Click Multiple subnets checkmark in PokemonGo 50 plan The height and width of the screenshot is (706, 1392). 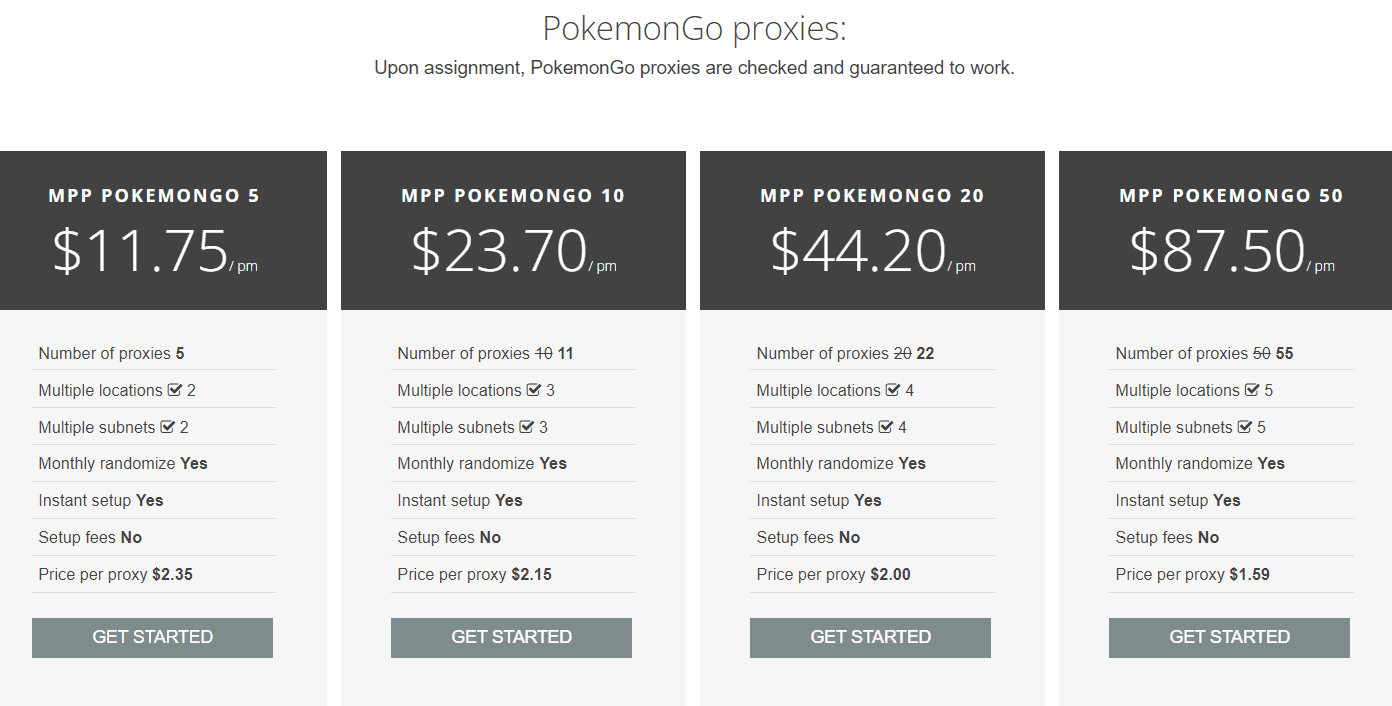[1245, 427]
